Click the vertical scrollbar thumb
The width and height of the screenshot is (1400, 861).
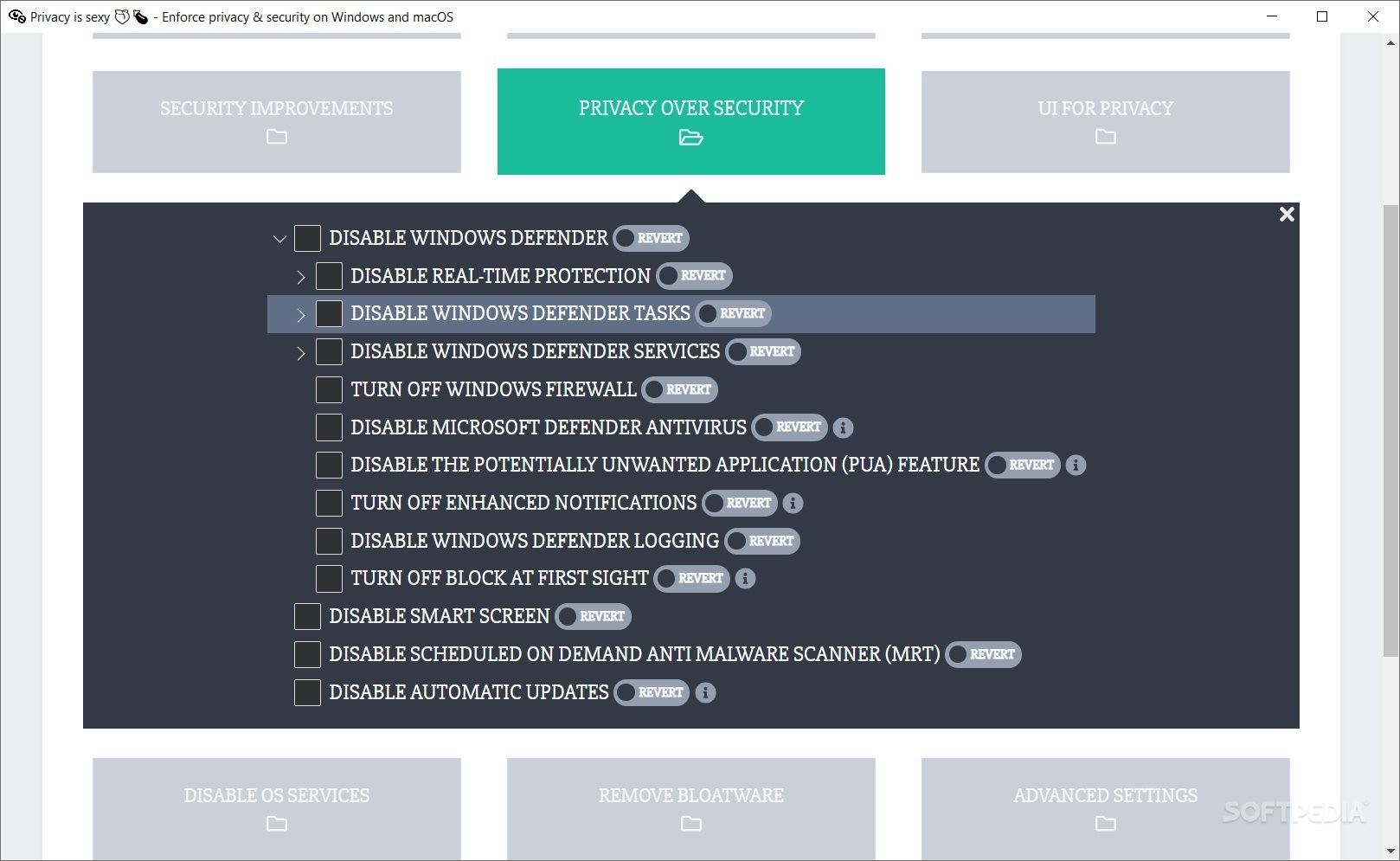click(x=1391, y=430)
